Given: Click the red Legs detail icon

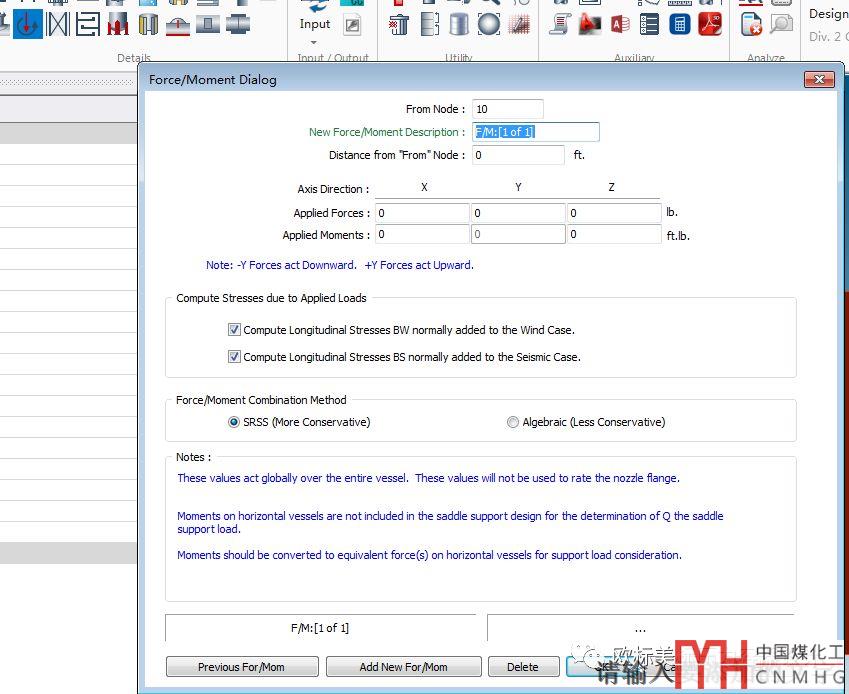Looking at the screenshot, I should (118, 24).
